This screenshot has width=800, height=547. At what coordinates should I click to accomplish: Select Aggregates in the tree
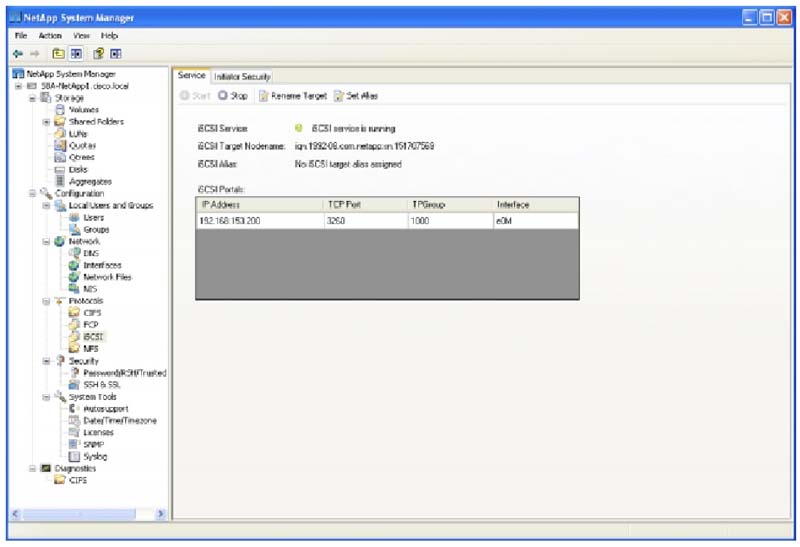[x=90, y=181]
